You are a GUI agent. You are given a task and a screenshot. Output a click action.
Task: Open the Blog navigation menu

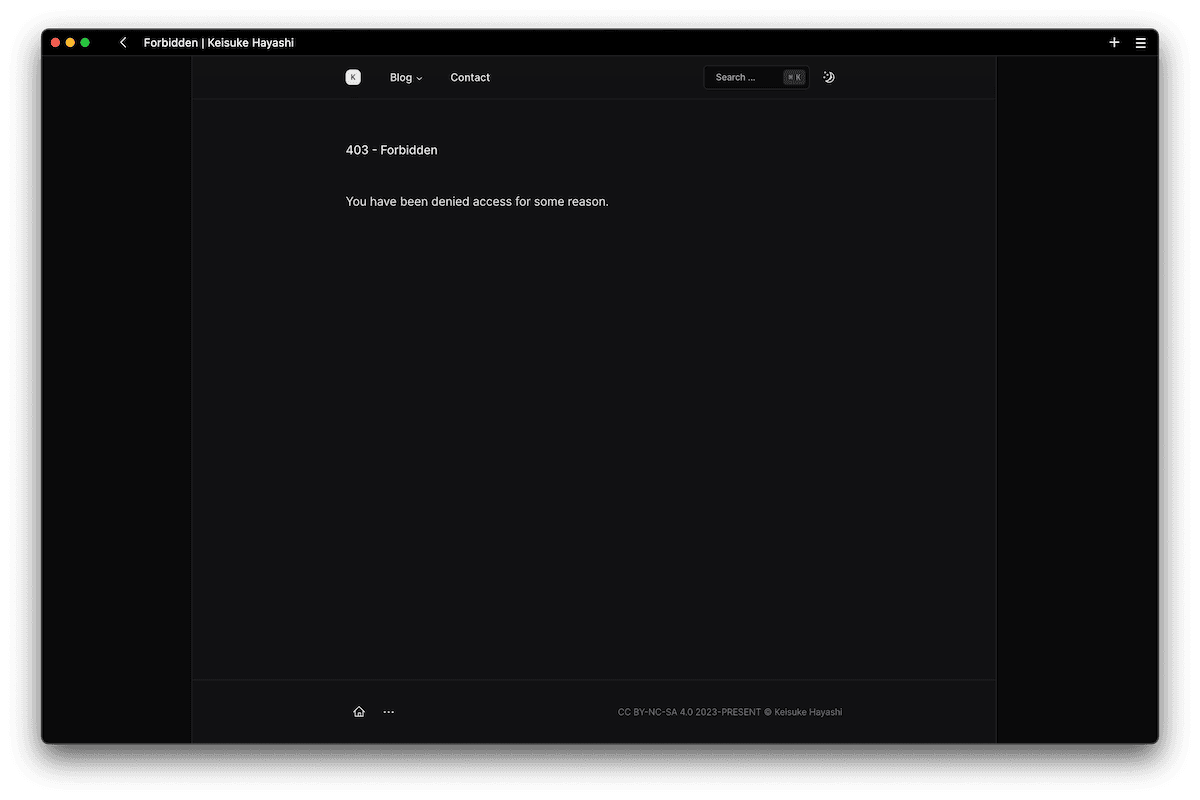click(401, 77)
